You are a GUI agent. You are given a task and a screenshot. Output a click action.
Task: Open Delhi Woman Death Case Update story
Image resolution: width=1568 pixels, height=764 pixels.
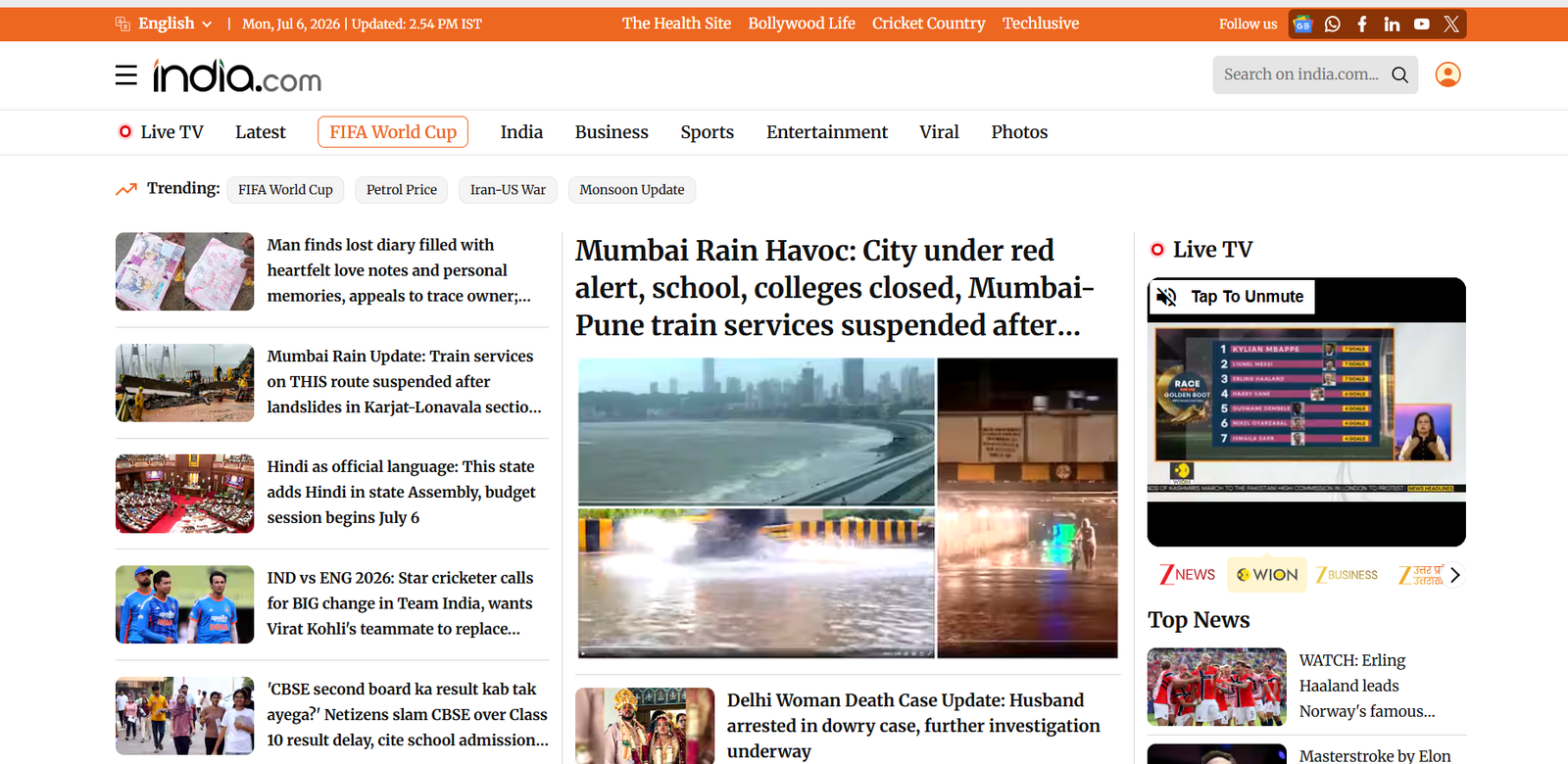(913, 726)
